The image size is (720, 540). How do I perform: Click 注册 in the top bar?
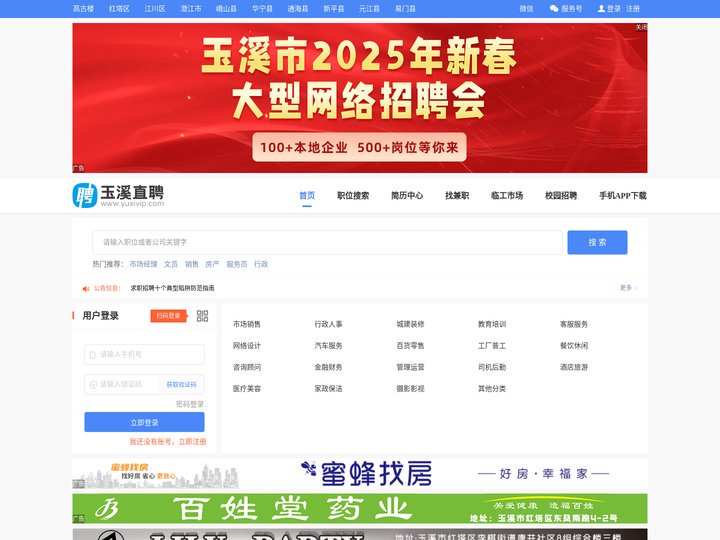pos(633,9)
